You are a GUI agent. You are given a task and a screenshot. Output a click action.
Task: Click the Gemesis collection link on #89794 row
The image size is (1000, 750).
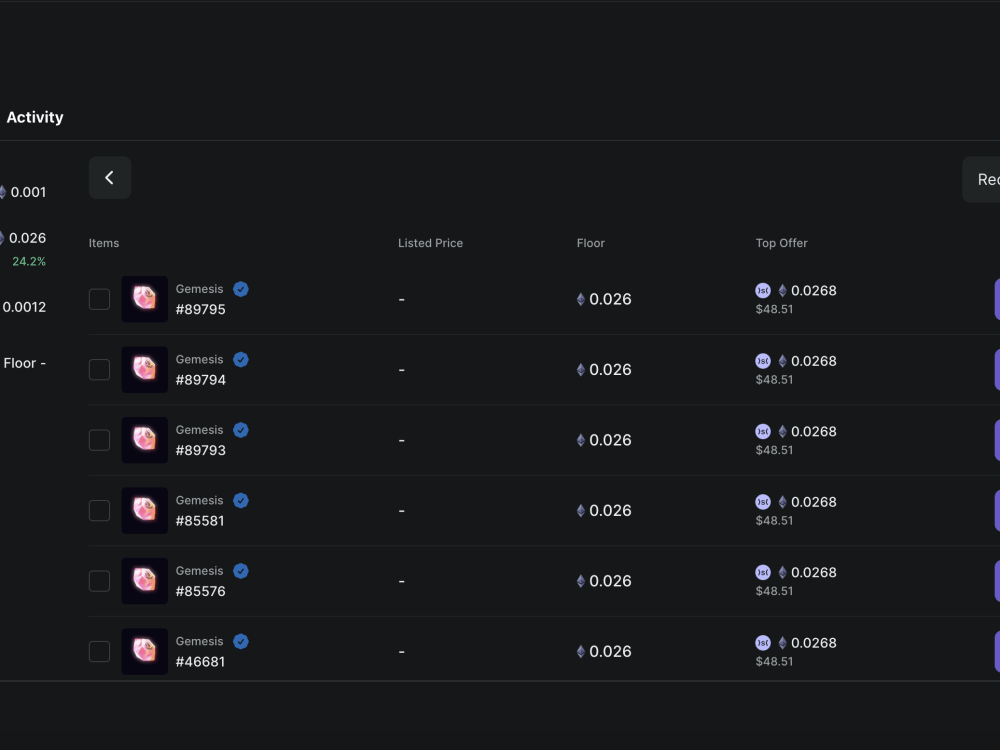click(198, 359)
